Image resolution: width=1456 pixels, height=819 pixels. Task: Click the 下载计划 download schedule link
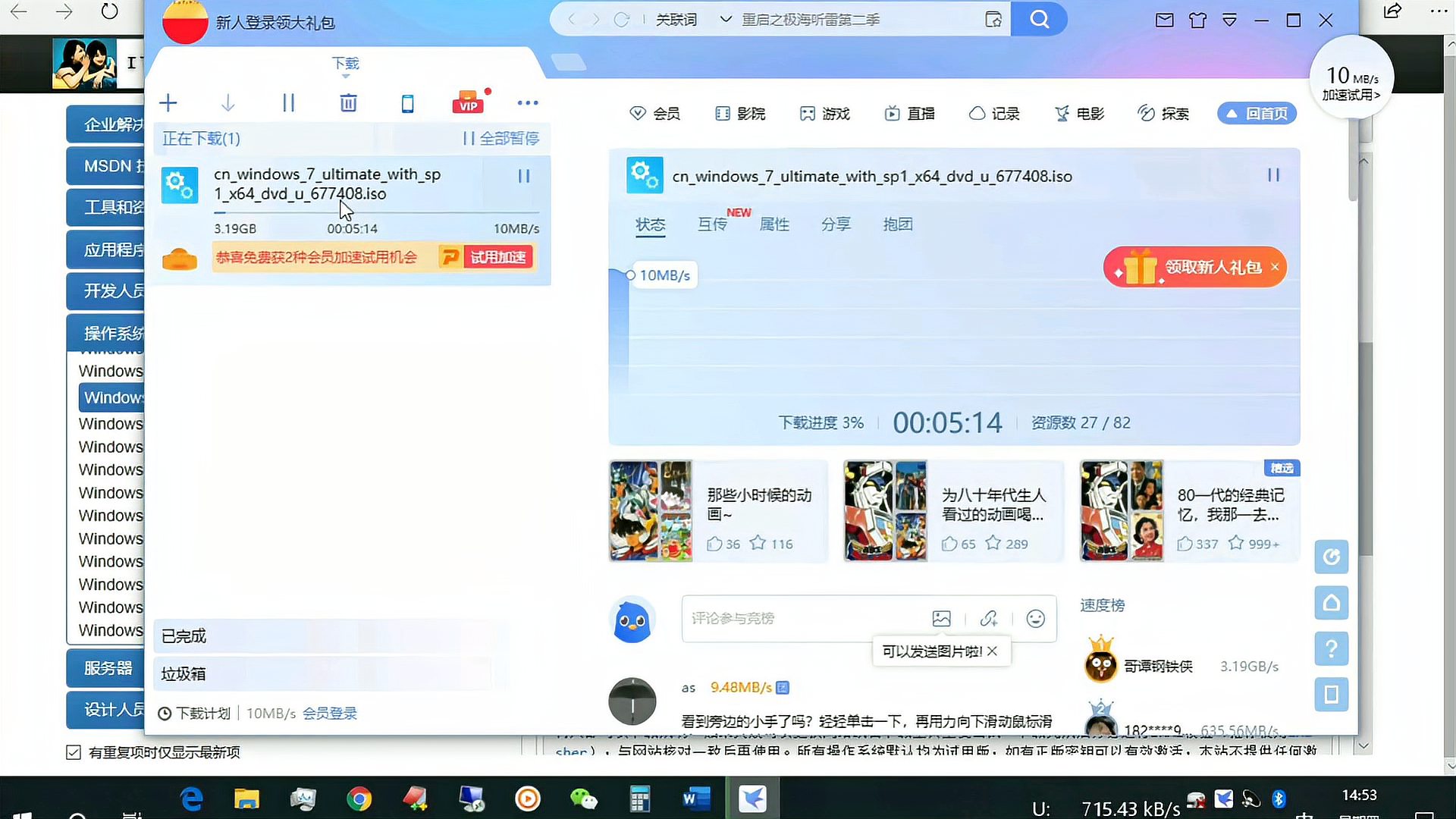(x=194, y=714)
